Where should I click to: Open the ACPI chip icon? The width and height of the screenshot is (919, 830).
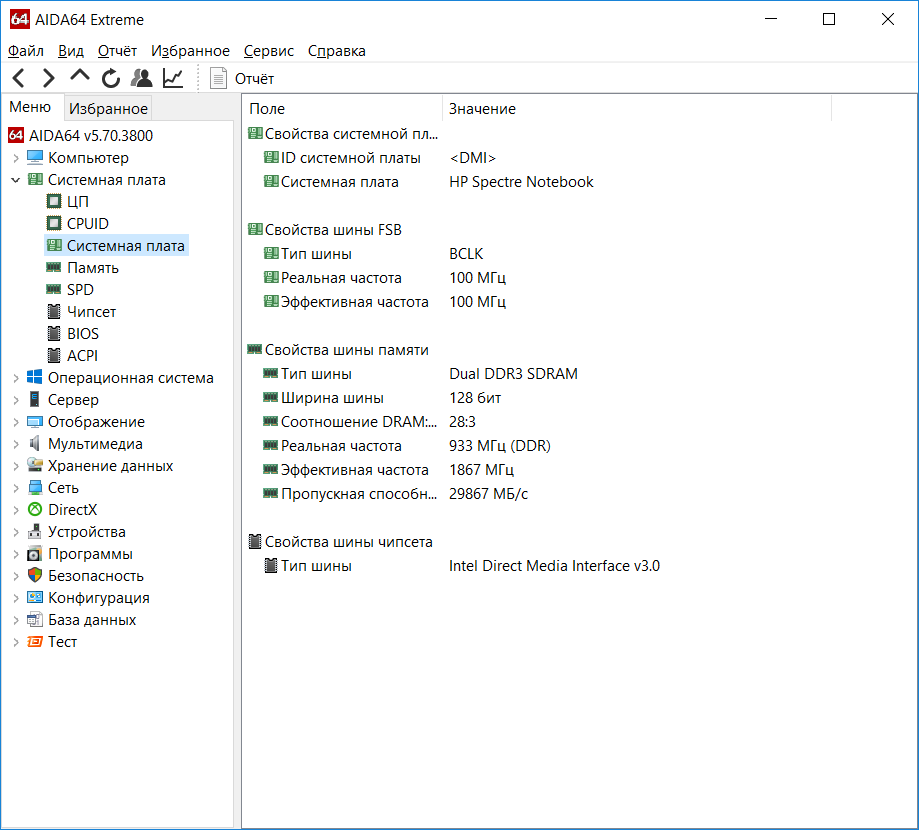tap(53, 355)
